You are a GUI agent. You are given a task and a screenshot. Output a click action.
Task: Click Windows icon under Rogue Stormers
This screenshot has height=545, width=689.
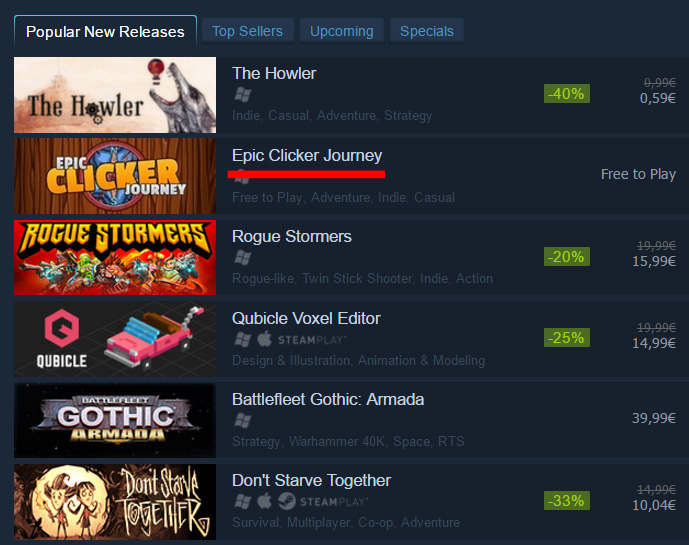(x=243, y=258)
